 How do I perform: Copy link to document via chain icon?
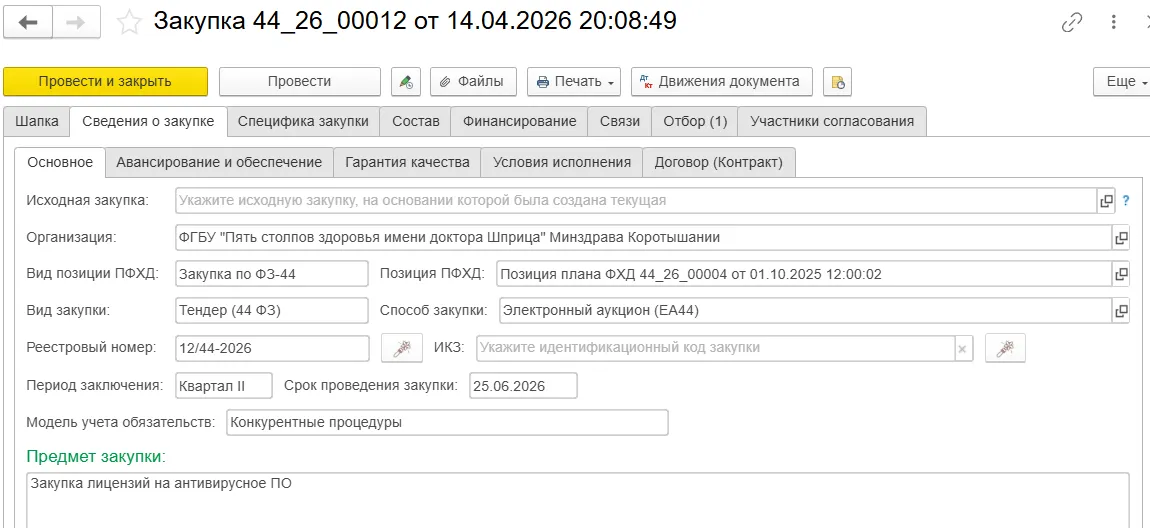(1072, 23)
